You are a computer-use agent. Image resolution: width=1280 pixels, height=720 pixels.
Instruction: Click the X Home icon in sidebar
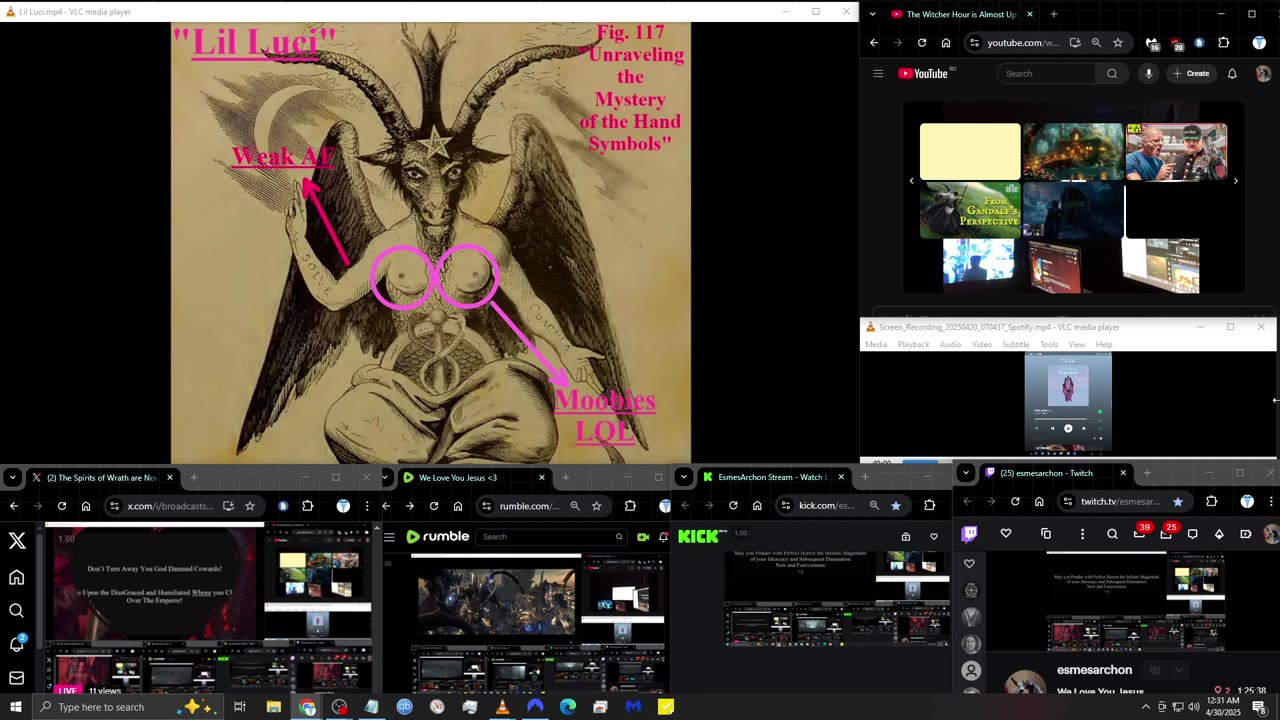click(x=17, y=577)
